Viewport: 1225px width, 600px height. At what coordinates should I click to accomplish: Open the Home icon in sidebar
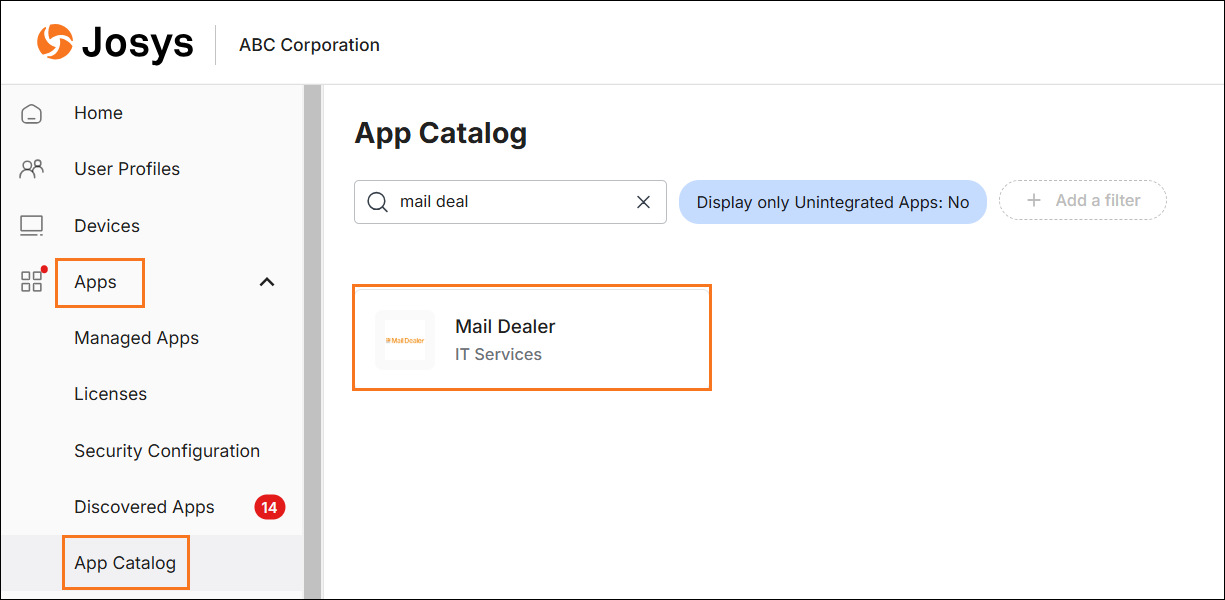[32, 113]
